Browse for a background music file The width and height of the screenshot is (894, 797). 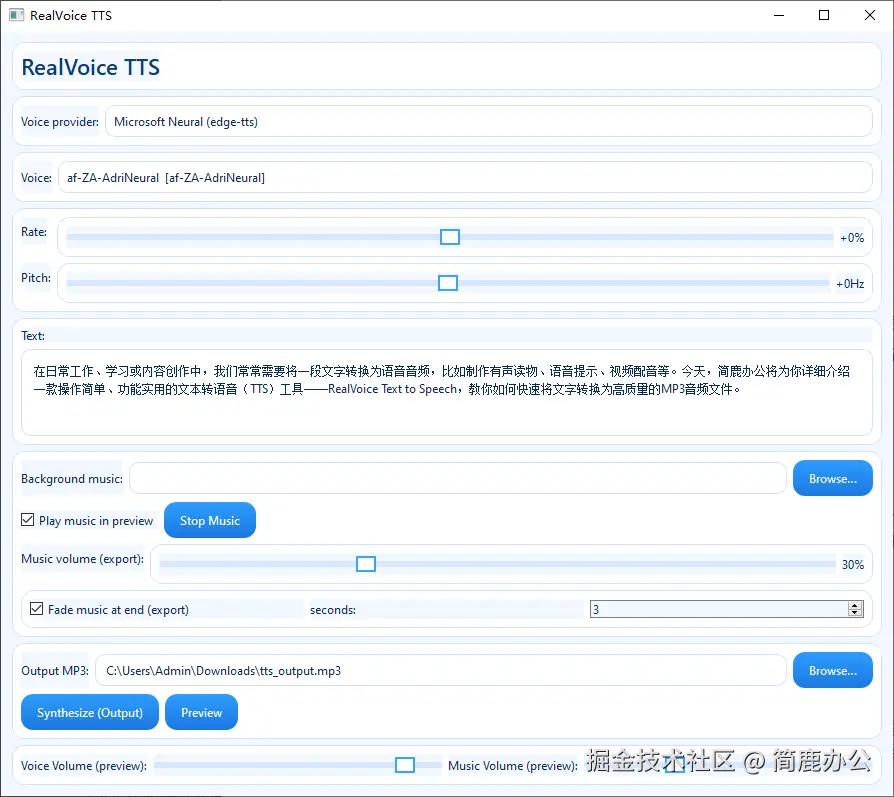[x=832, y=478]
